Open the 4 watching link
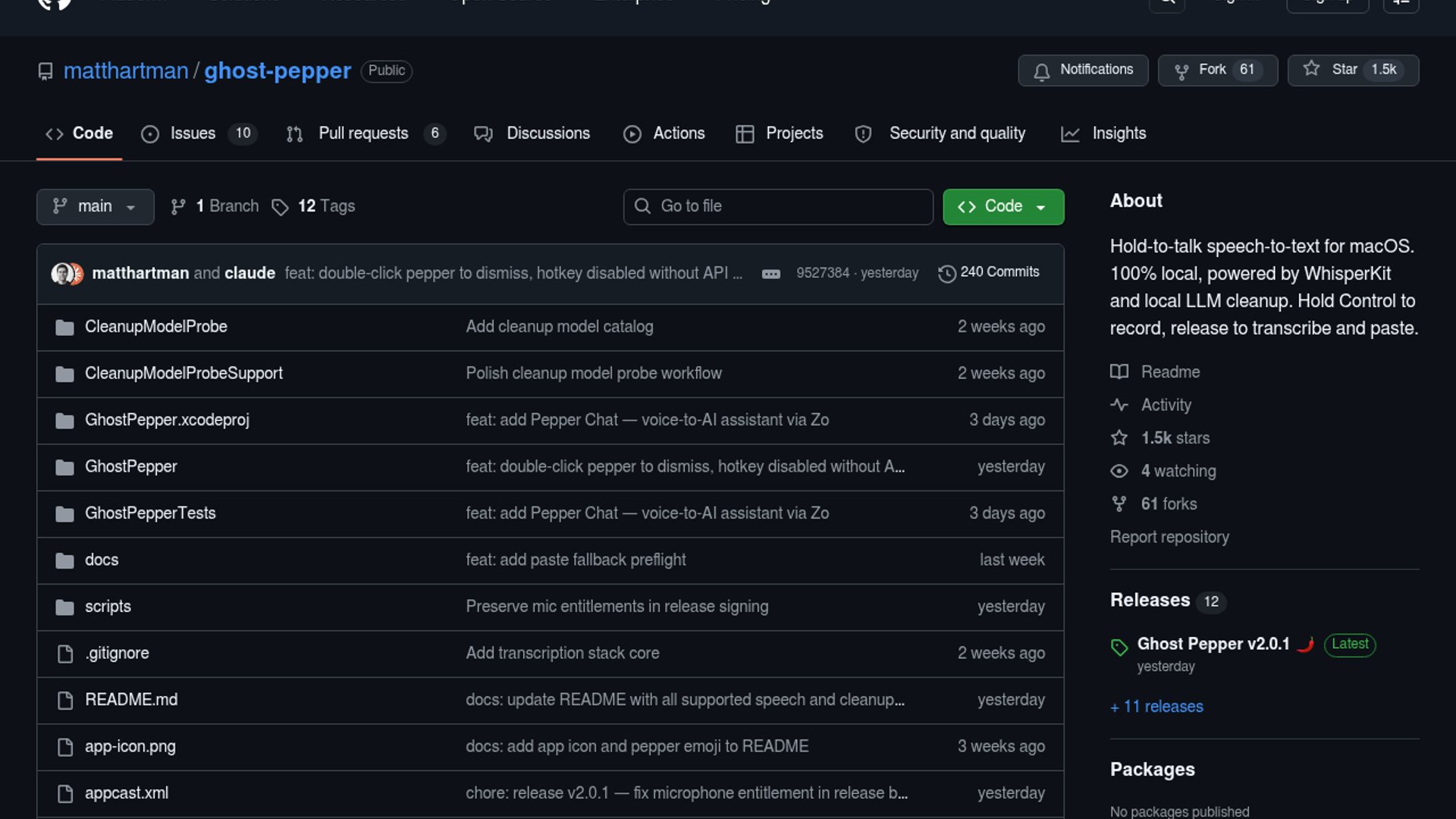Image resolution: width=1456 pixels, height=819 pixels. pyautogui.click(x=1178, y=471)
